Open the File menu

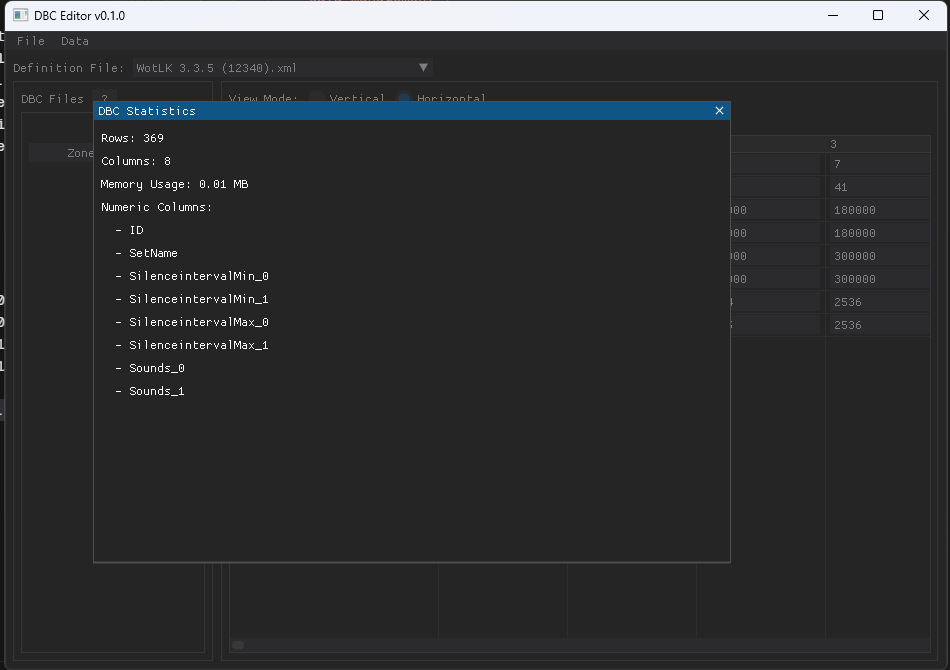pos(30,40)
